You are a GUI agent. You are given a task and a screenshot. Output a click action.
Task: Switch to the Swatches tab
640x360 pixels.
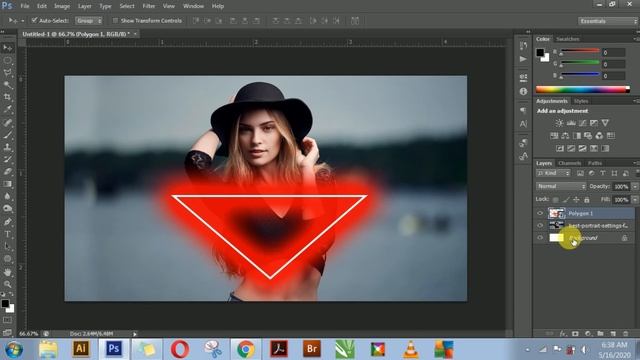568,39
